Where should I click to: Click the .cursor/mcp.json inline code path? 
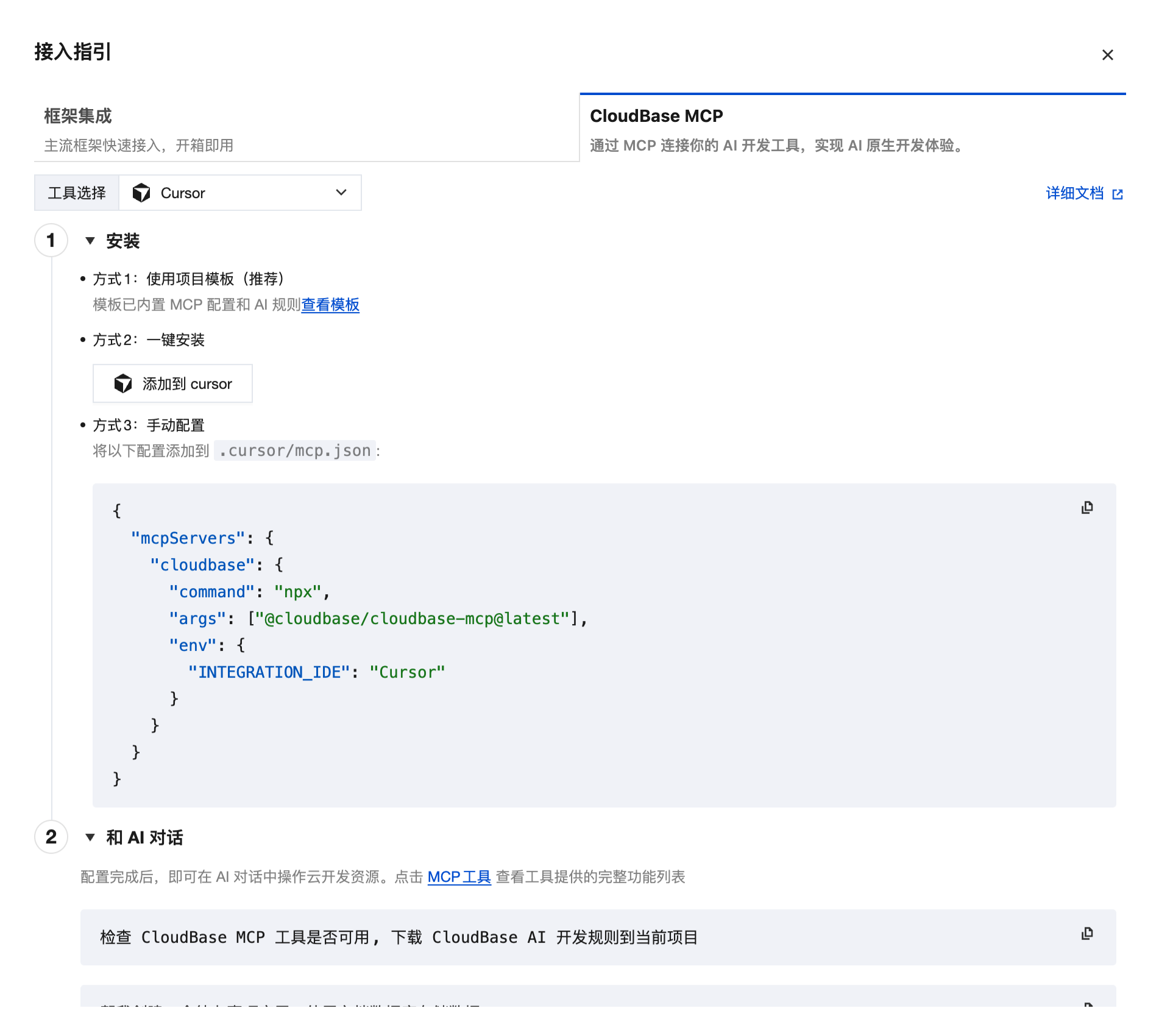click(x=295, y=451)
